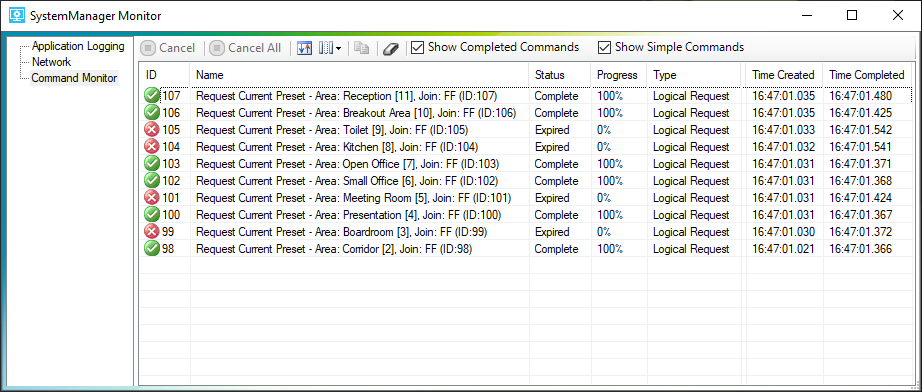
Task: Click the red error icon for ID 104
Action: [152, 146]
